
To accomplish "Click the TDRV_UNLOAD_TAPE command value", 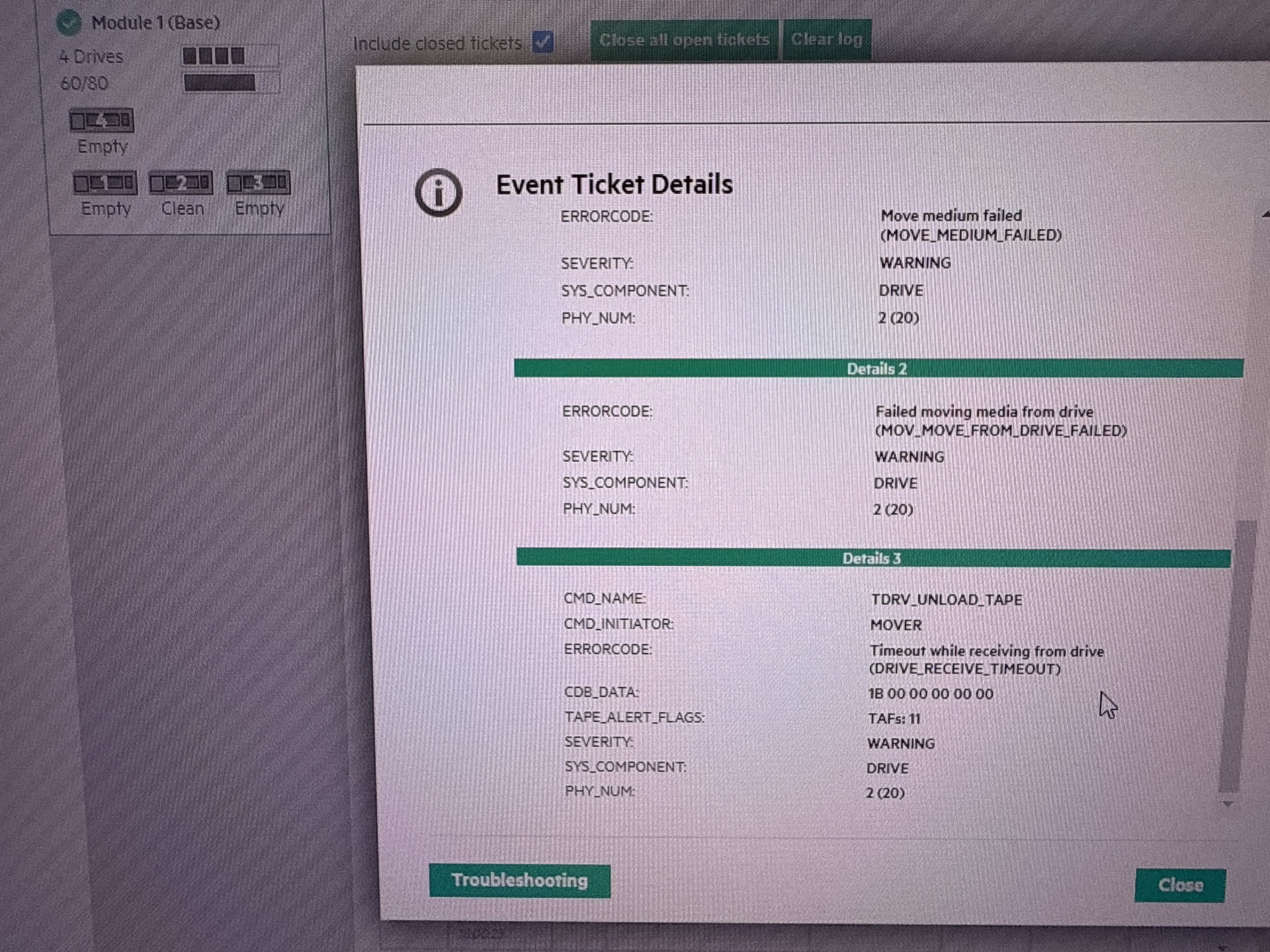I will coord(946,600).
